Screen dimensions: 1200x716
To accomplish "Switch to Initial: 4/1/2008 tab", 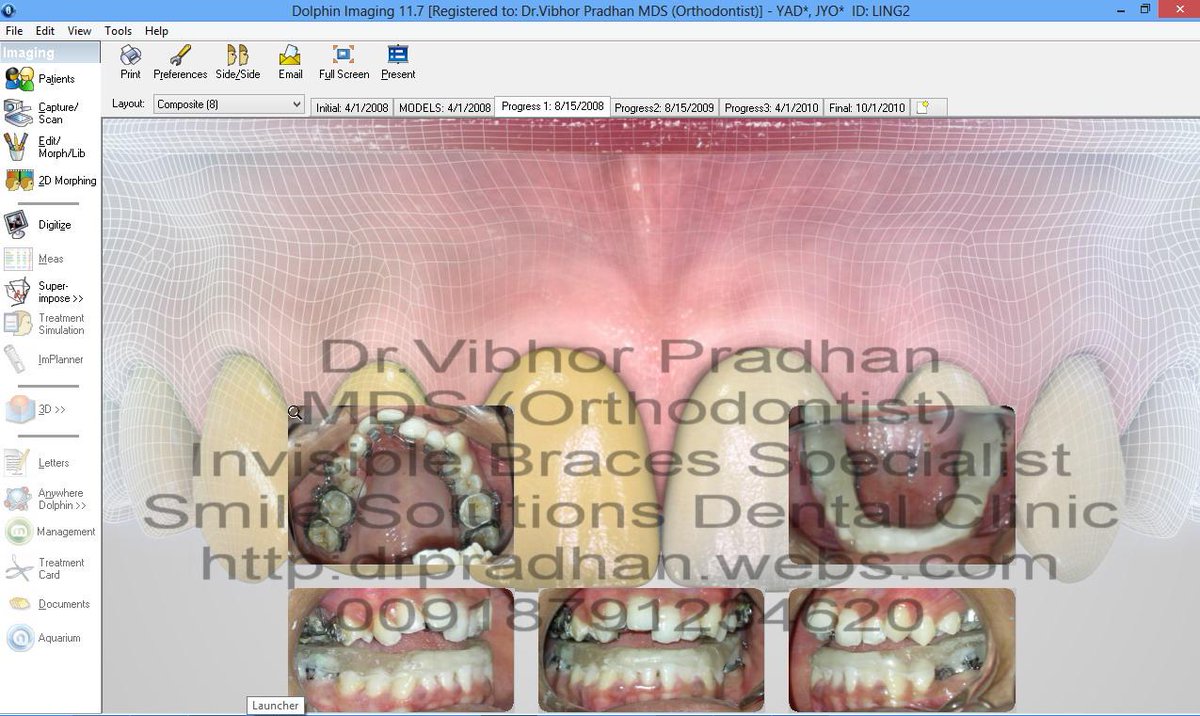I will pyautogui.click(x=352, y=108).
